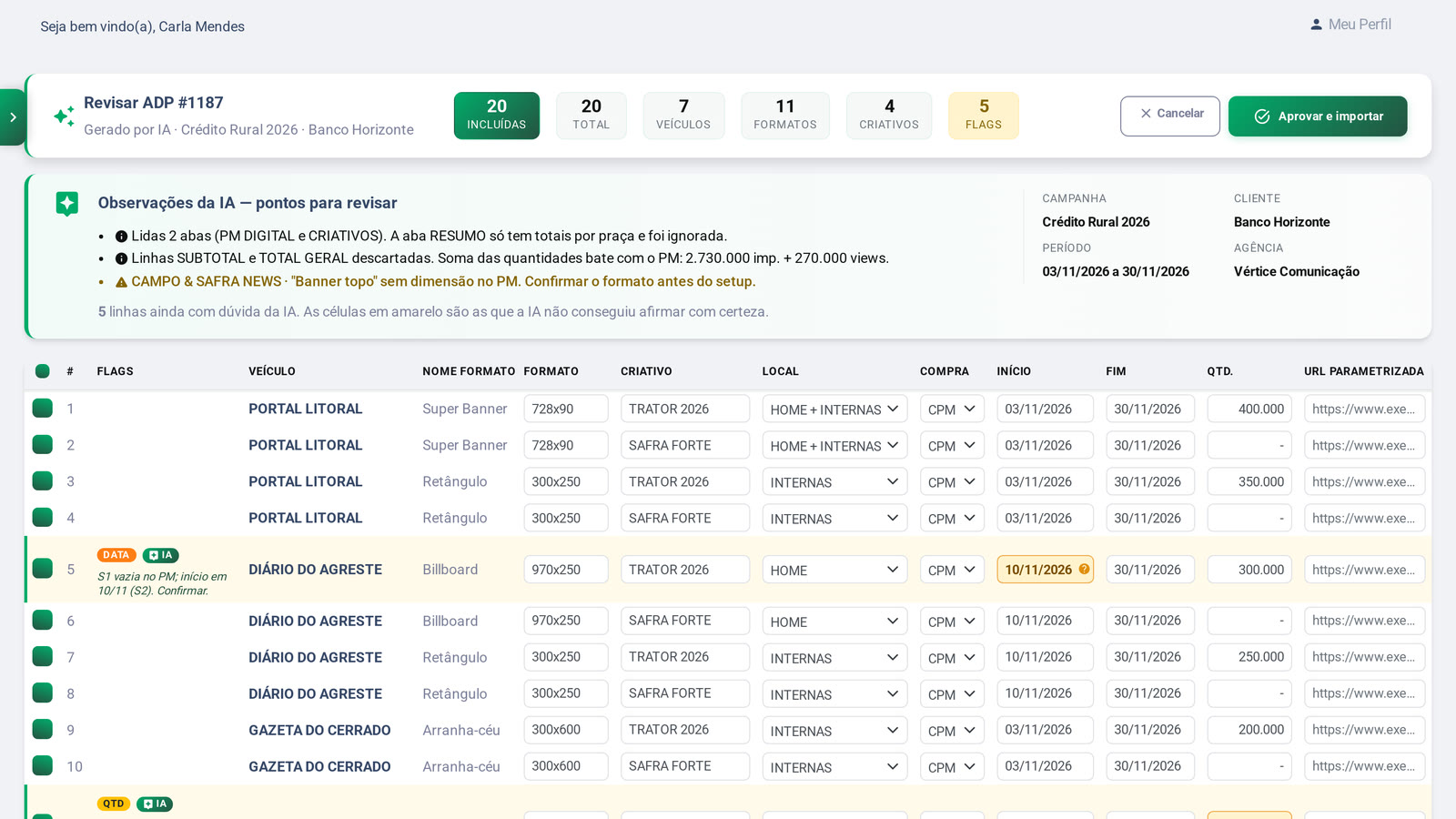The width and height of the screenshot is (1456, 819).
Task: Expand the left sidebar chevron tab
Action: pyautogui.click(x=13, y=117)
